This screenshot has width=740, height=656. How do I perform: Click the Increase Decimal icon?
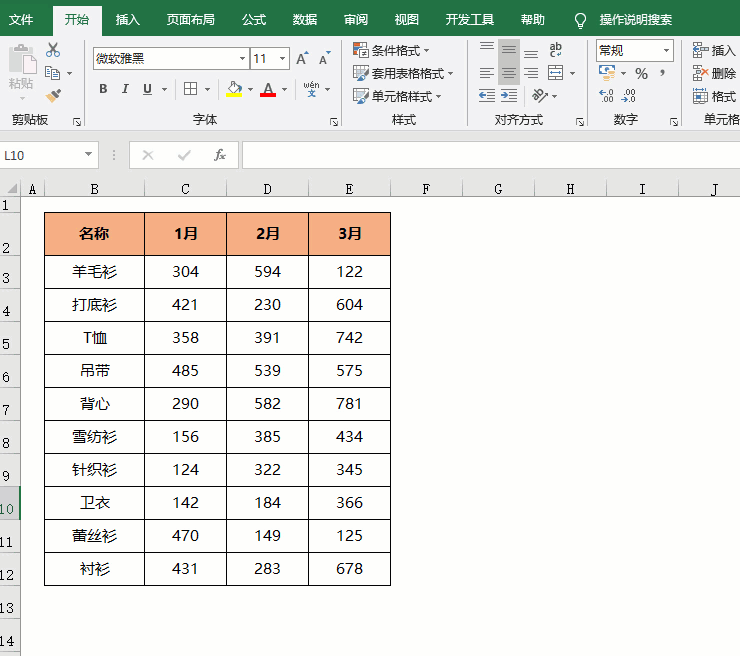tap(606, 96)
